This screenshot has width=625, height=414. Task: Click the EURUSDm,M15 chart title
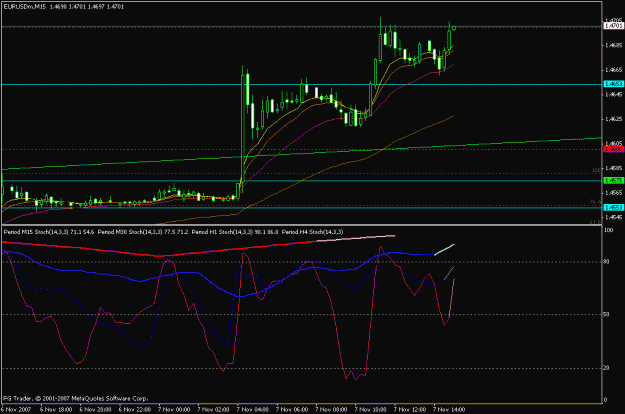[x=24, y=7]
